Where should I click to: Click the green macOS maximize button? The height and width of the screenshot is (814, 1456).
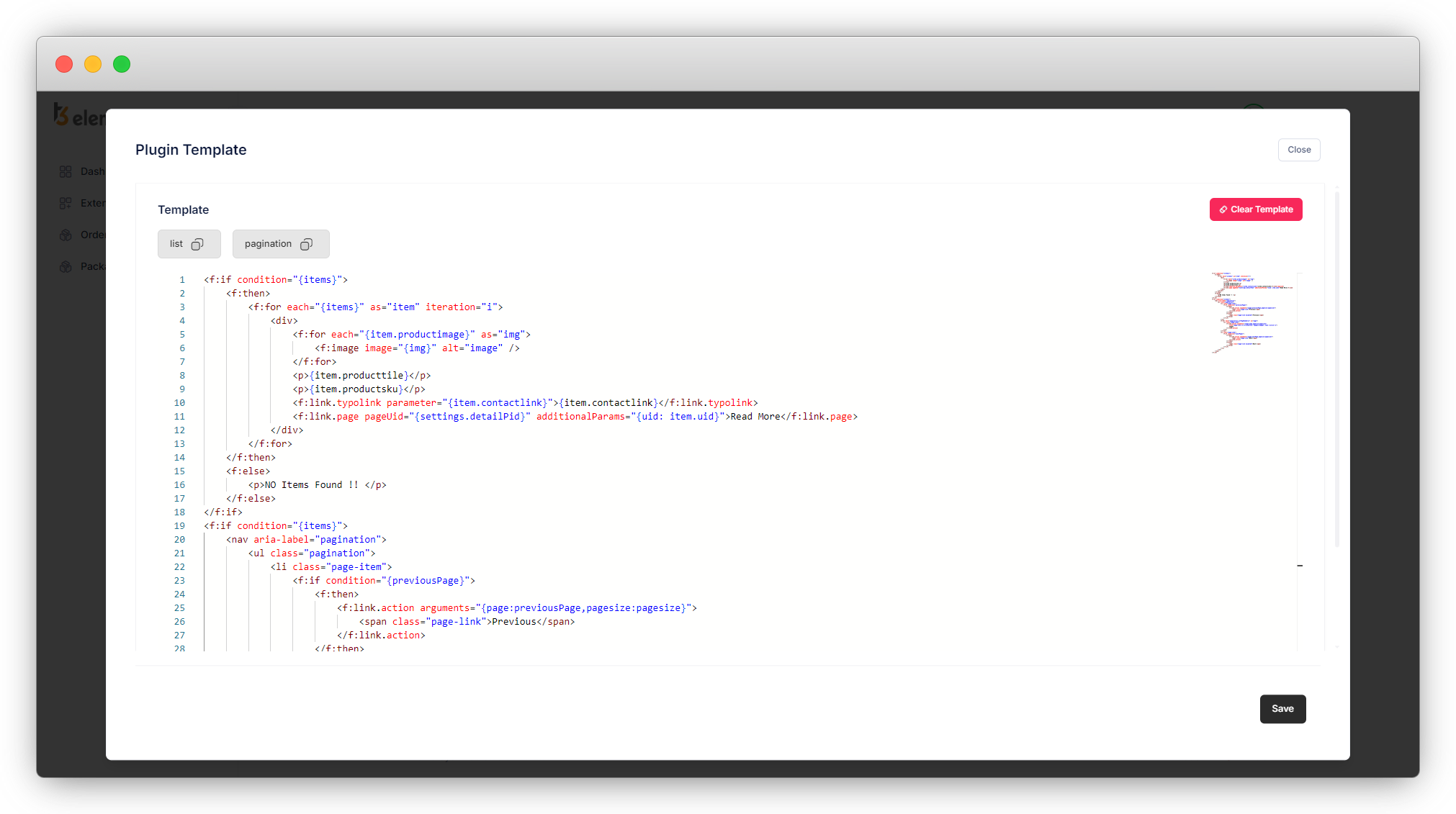[x=122, y=64]
